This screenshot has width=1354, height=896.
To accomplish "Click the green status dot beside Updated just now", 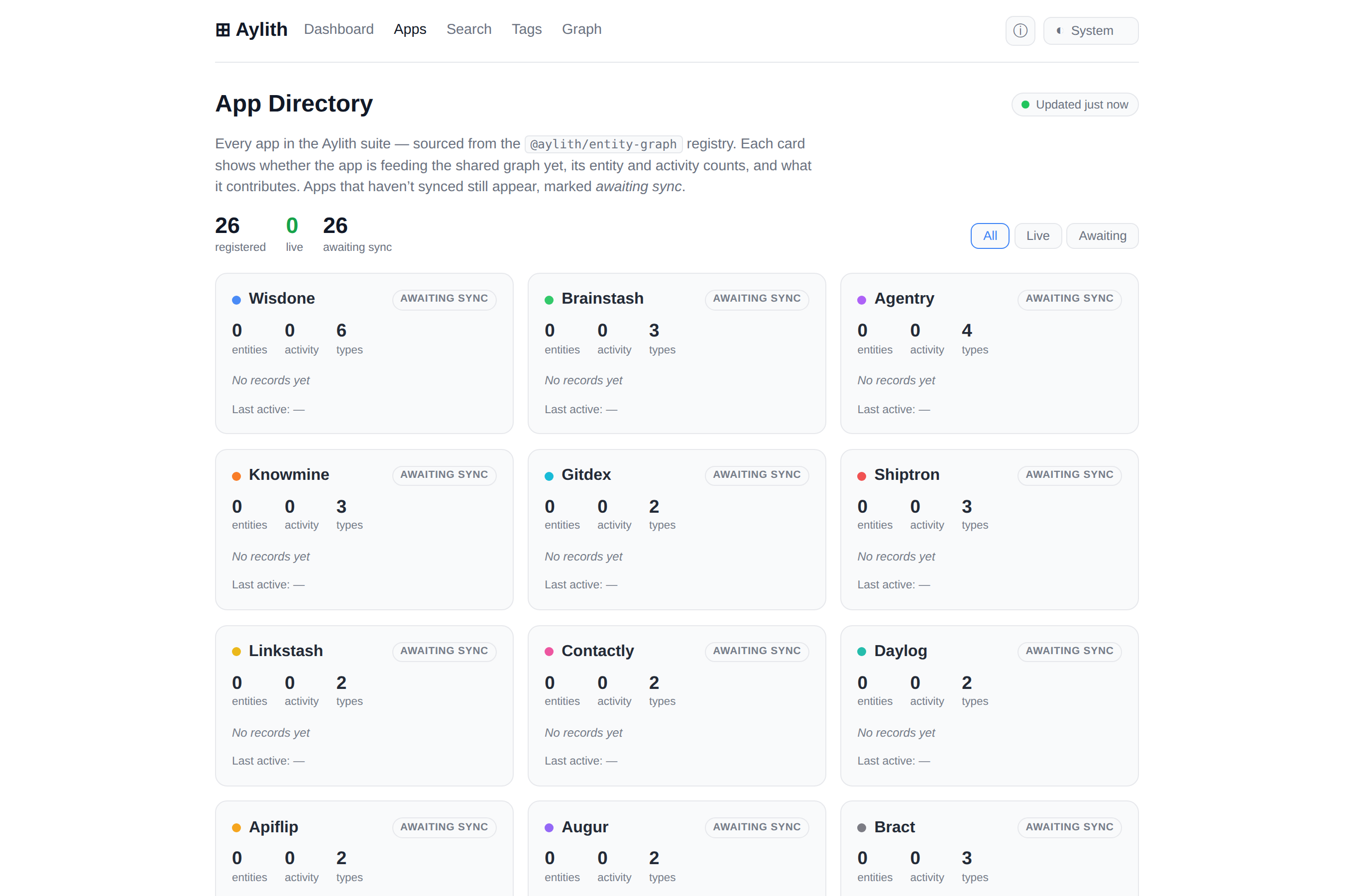I will (1025, 105).
